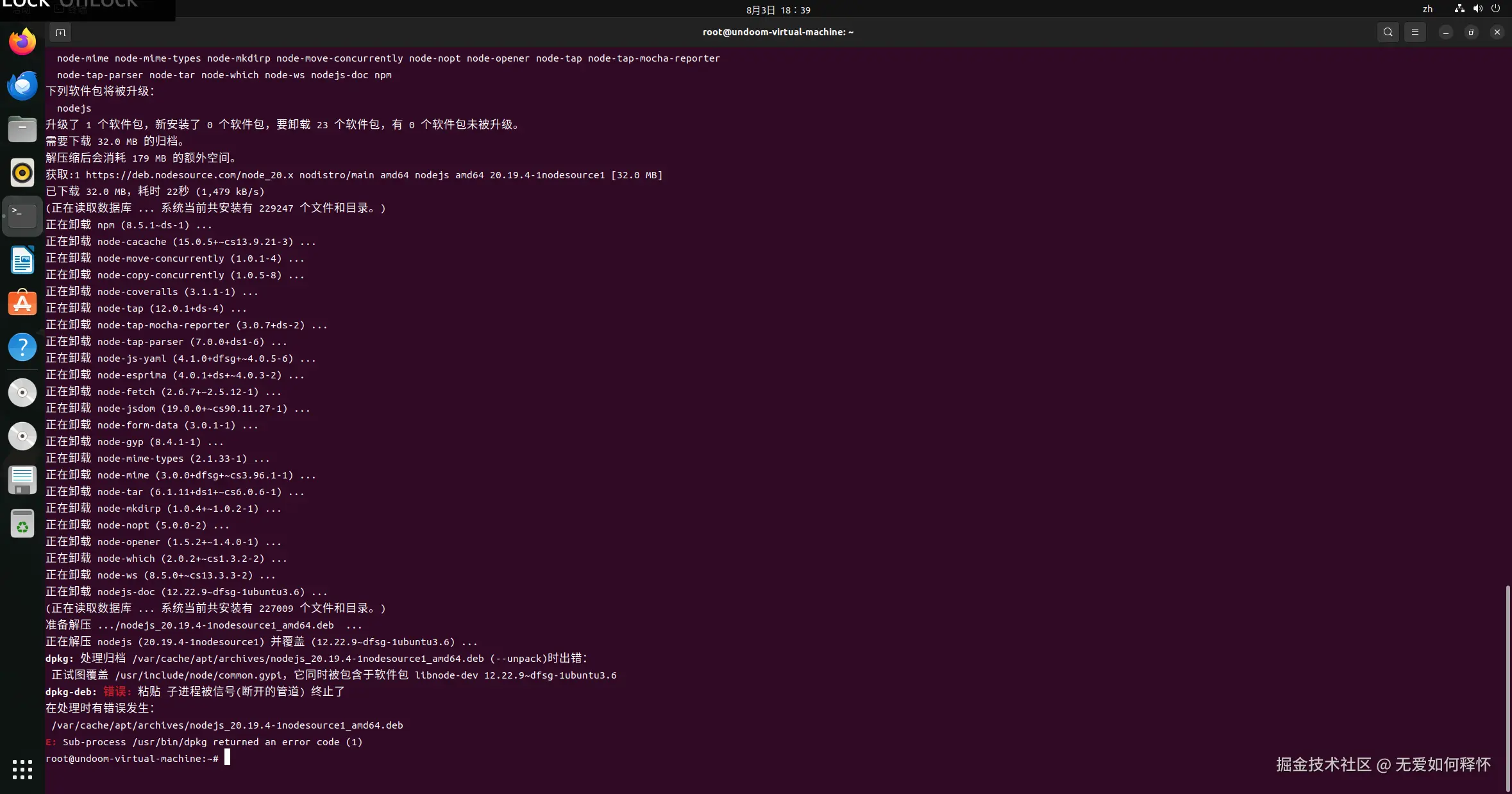The height and width of the screenshot is (794, 1512).
Task: Open the Files manager icon
Action: point(22,130)
